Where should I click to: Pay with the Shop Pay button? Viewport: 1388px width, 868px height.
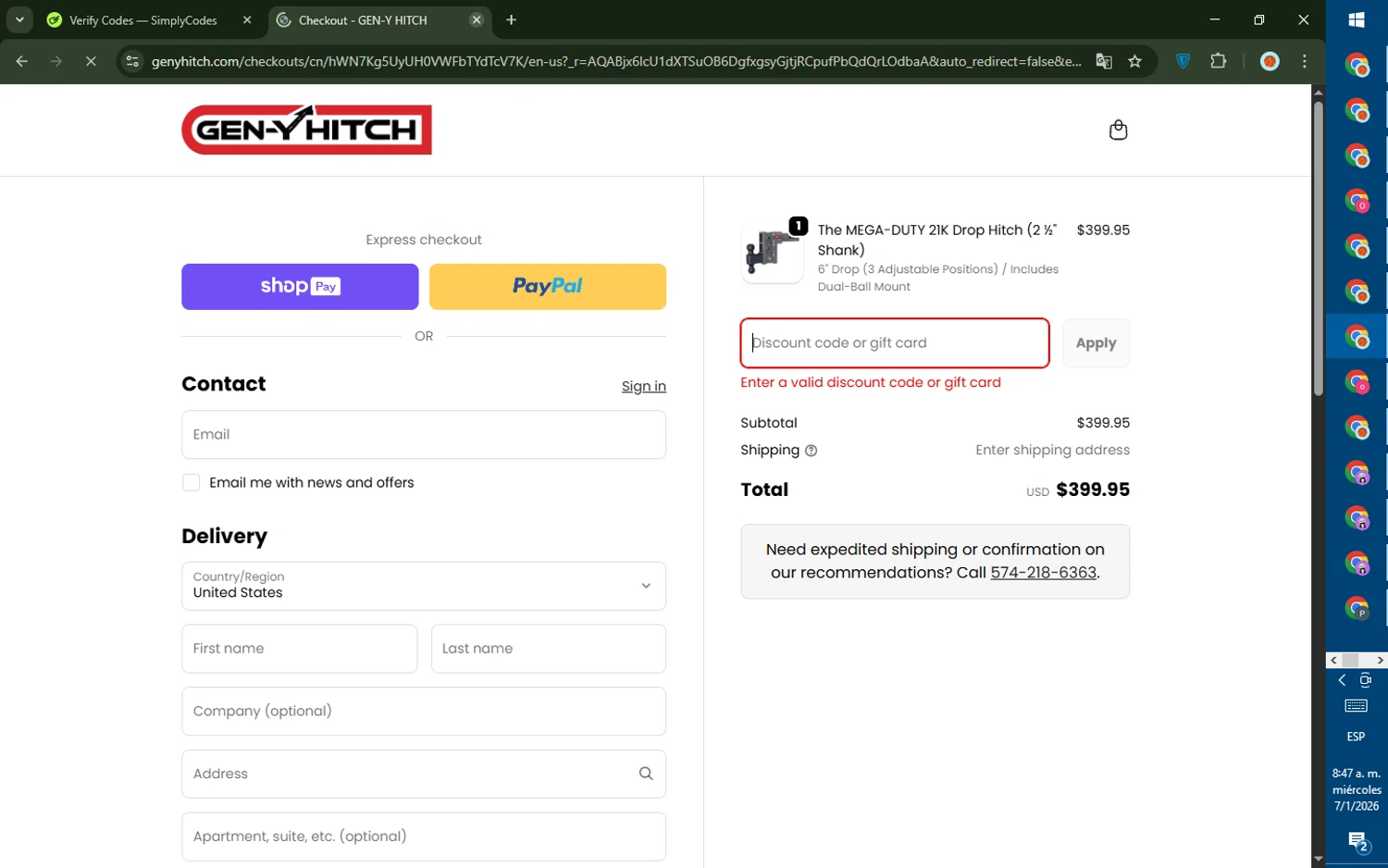pyautogui.click(x=300, y=287)
